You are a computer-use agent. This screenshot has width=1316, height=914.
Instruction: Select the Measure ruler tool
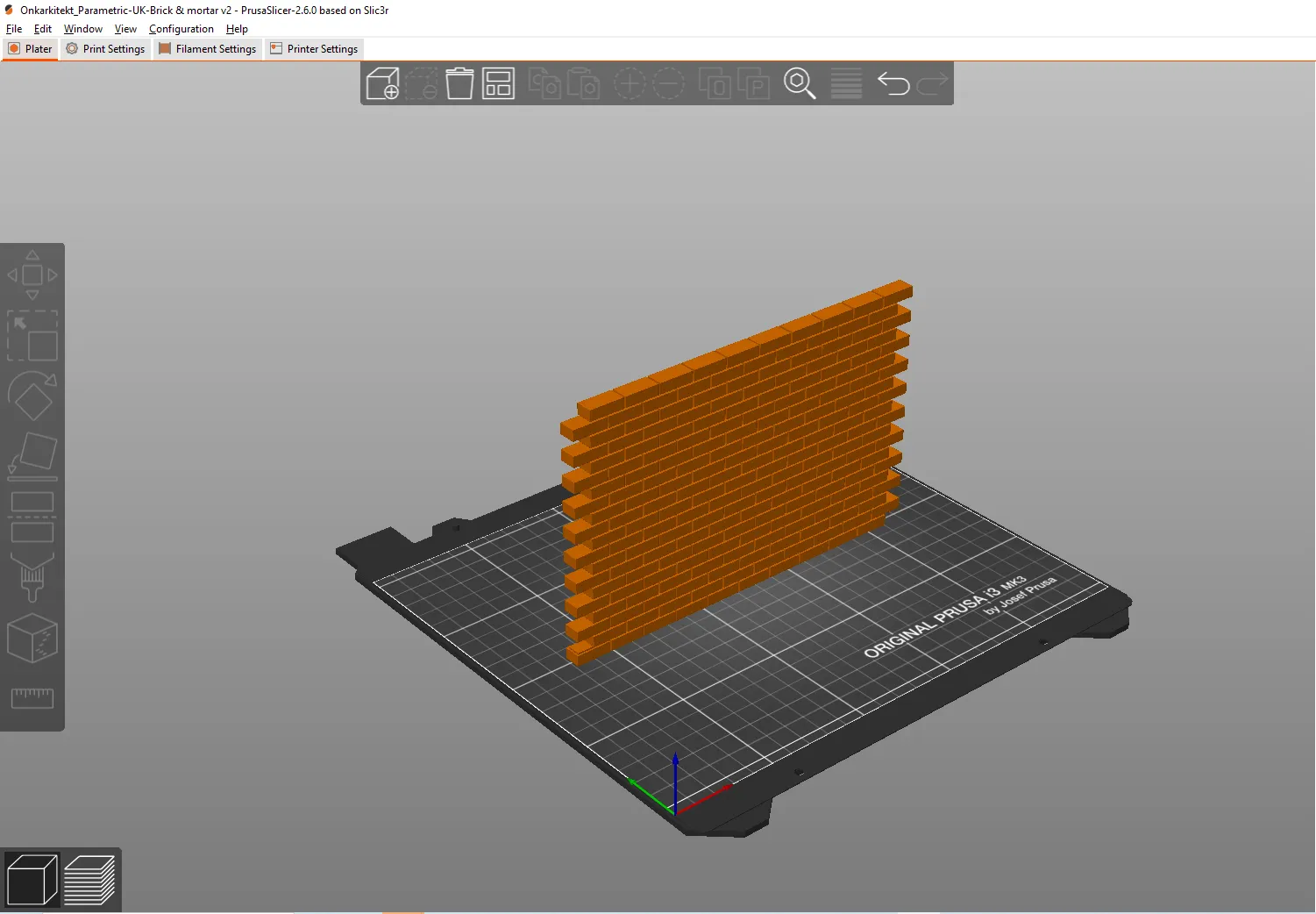coord(32,698)
